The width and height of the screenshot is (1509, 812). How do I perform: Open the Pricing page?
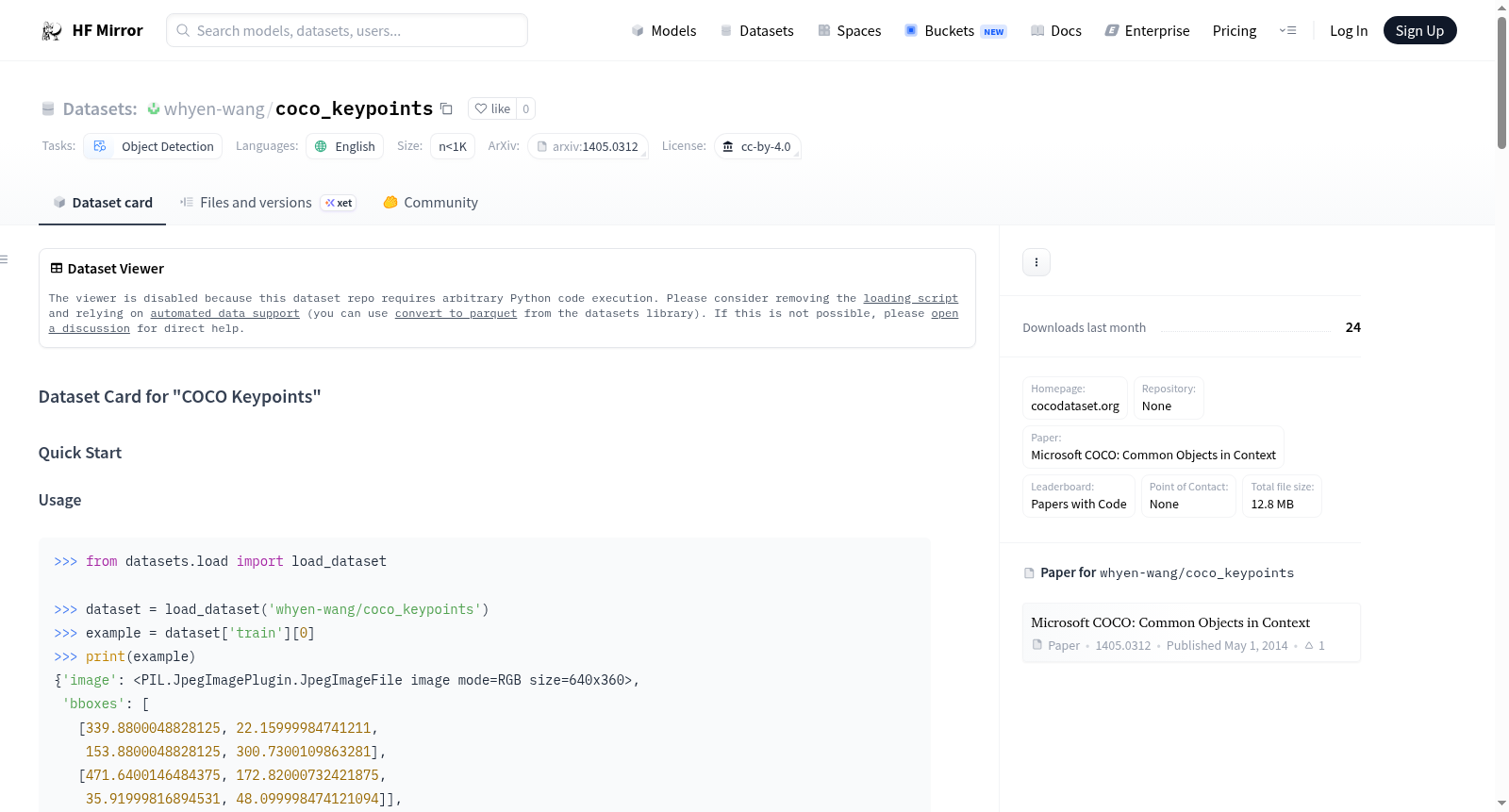pyautogui.click(x=1235, y=31)
